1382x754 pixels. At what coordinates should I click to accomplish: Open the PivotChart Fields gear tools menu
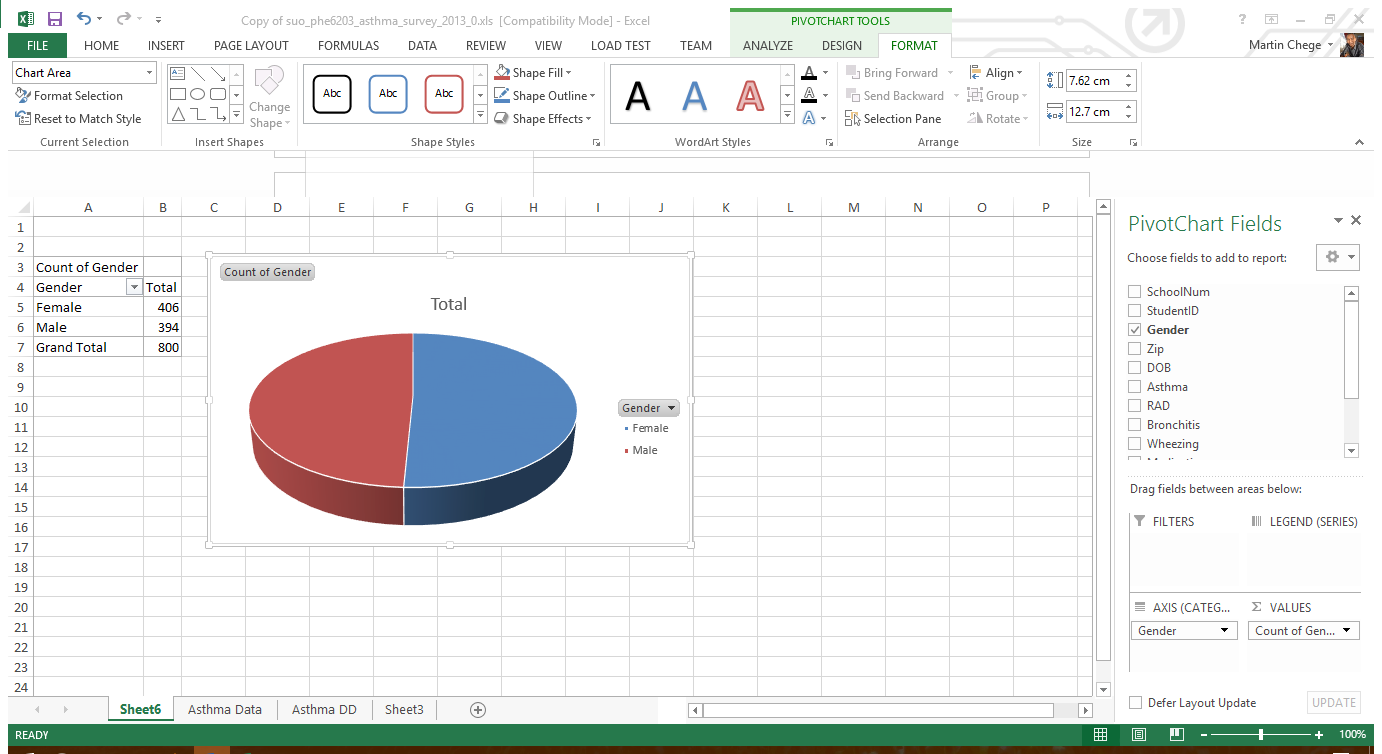point(1339,257)
